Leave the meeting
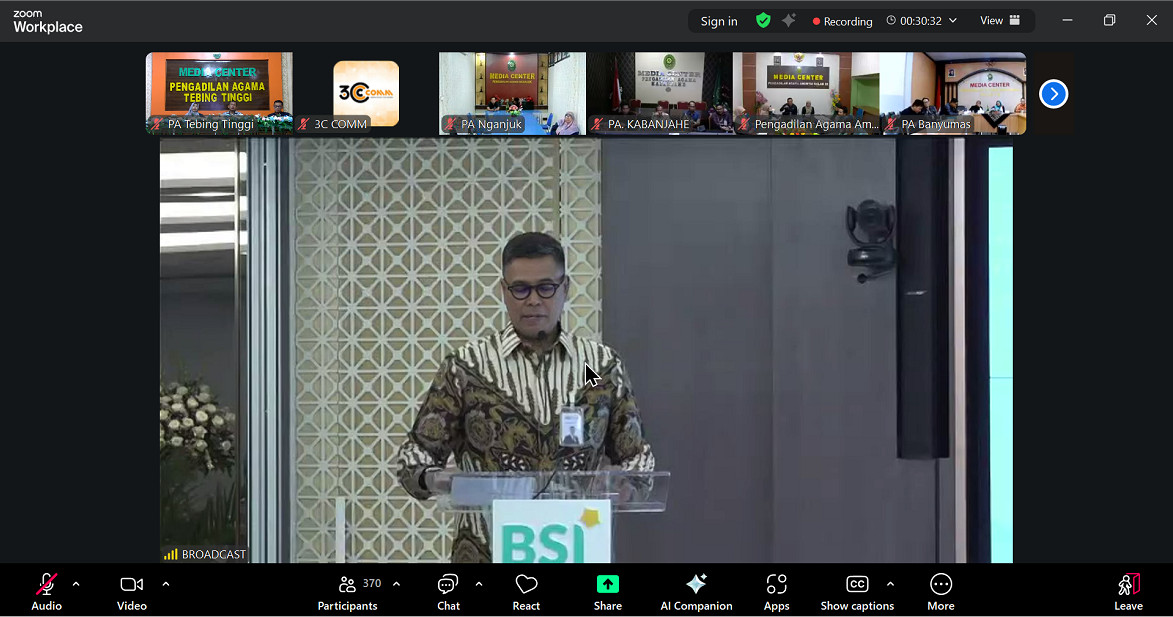This screenshot has width=1173, height=617. tap(1128, 591)
